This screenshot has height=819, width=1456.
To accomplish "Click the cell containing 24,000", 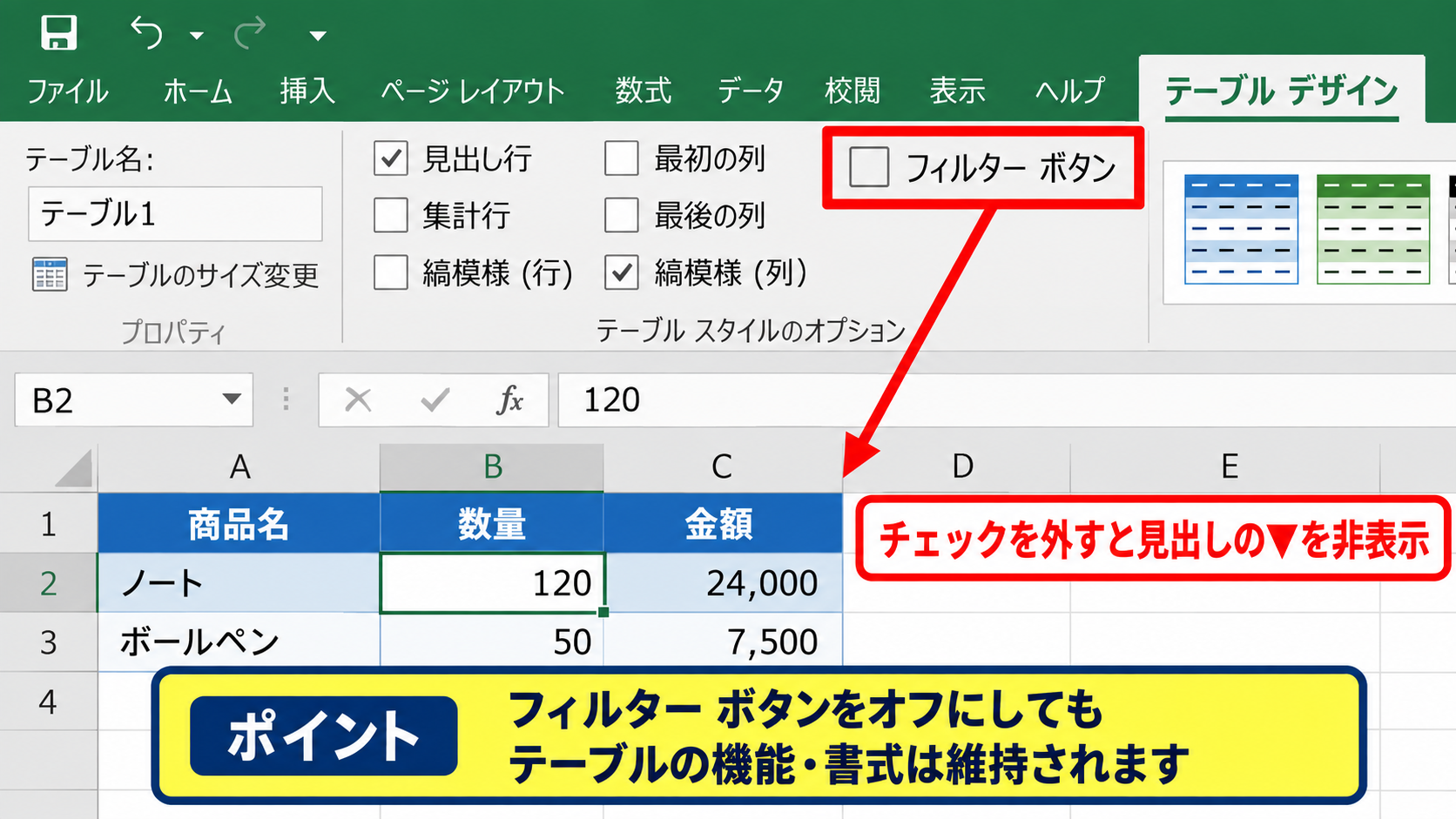I will (723, 583).
